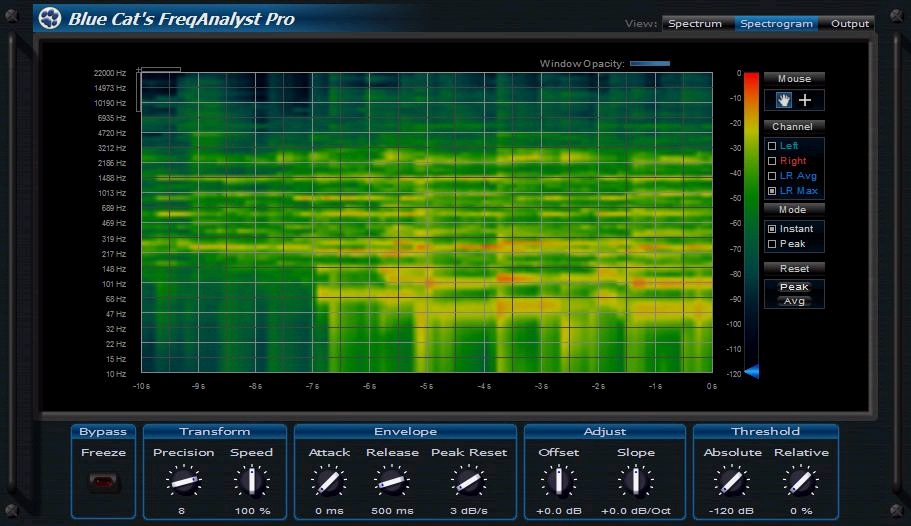Enable the Left channel checkbox
Screen dimensions: 911x526
pos(772,146)
